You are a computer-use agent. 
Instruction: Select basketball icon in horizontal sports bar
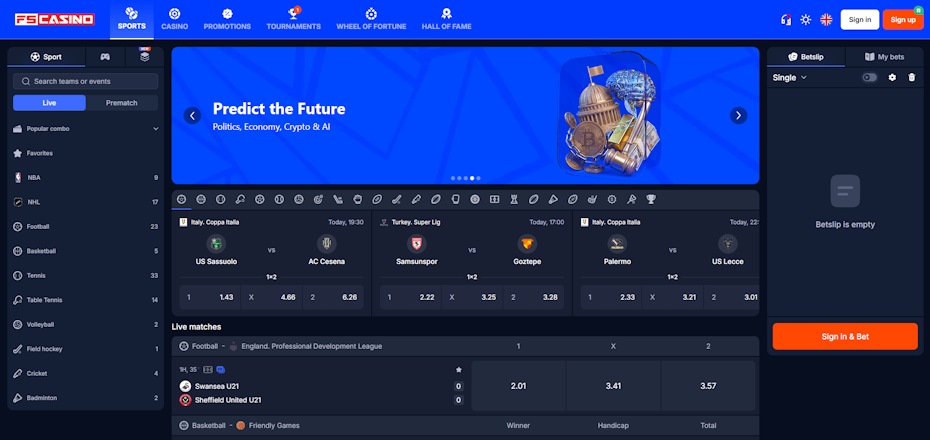click(x=201, y=199)
